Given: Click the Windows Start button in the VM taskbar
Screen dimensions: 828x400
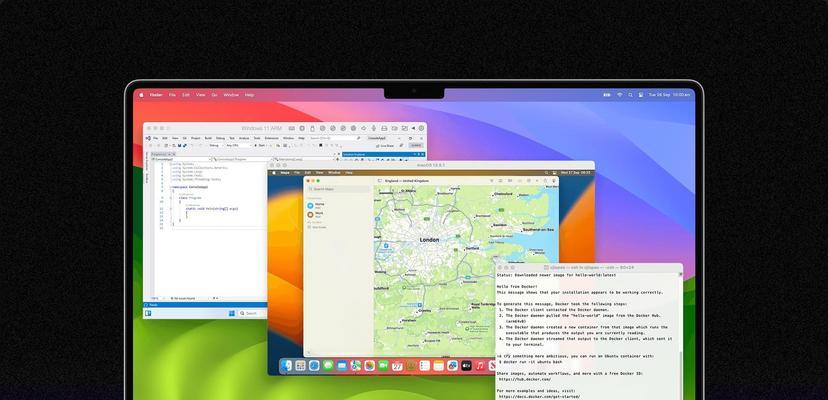Looking at the screenshot, I should (232, 313).
